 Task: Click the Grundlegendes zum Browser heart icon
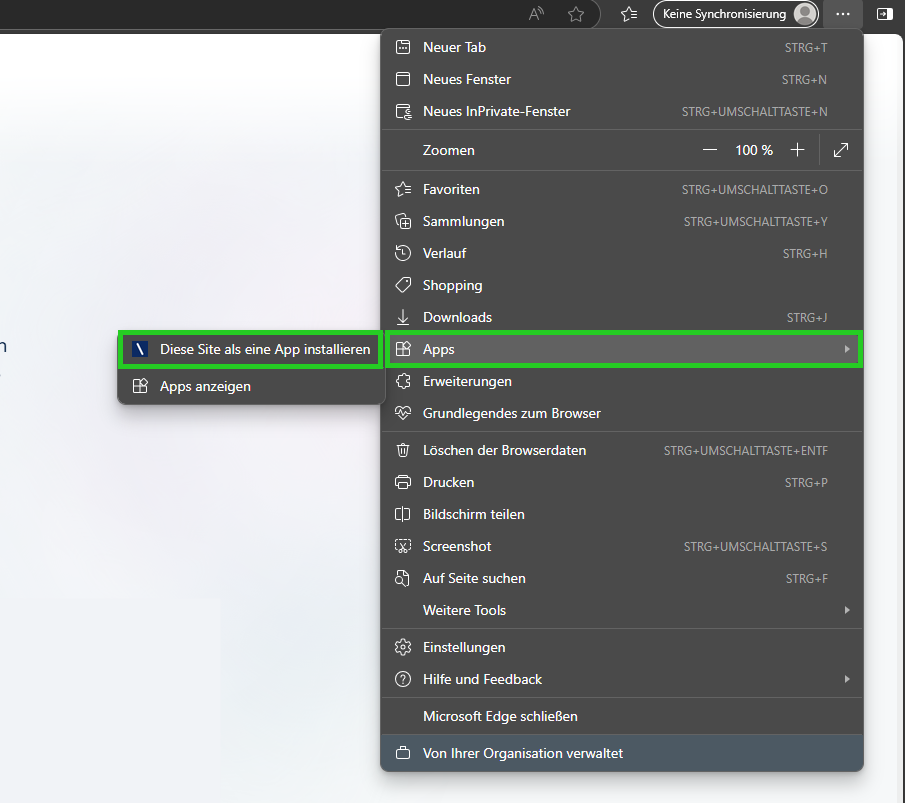pos(403,413)
